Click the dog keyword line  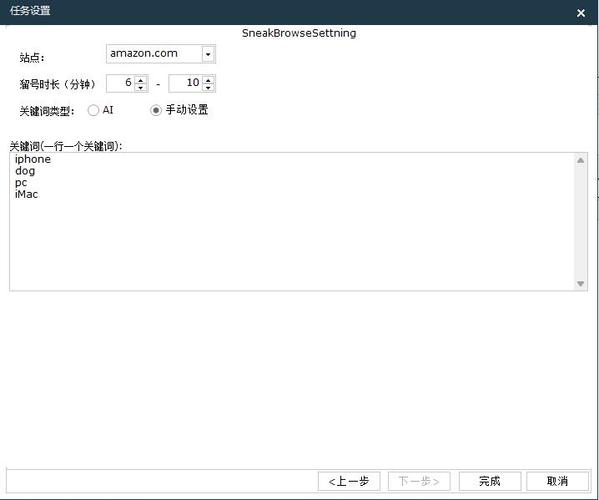tap(25, 171)
